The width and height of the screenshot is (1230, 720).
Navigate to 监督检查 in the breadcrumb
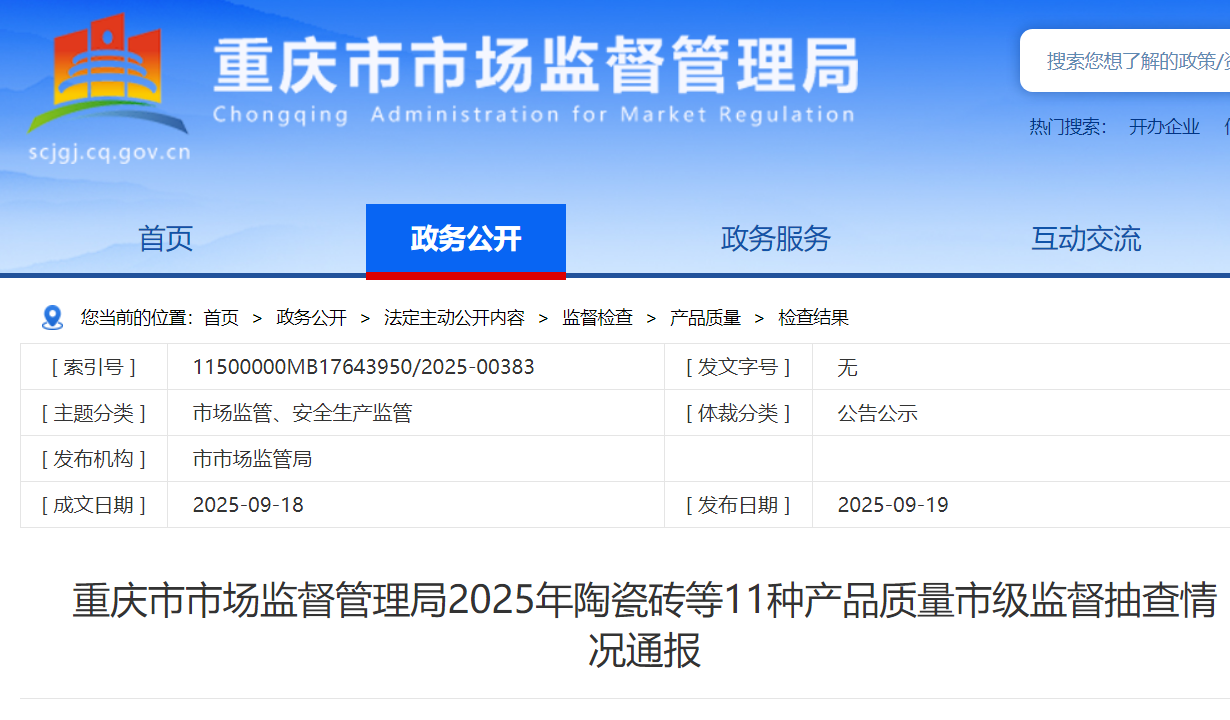click(597, 318)
